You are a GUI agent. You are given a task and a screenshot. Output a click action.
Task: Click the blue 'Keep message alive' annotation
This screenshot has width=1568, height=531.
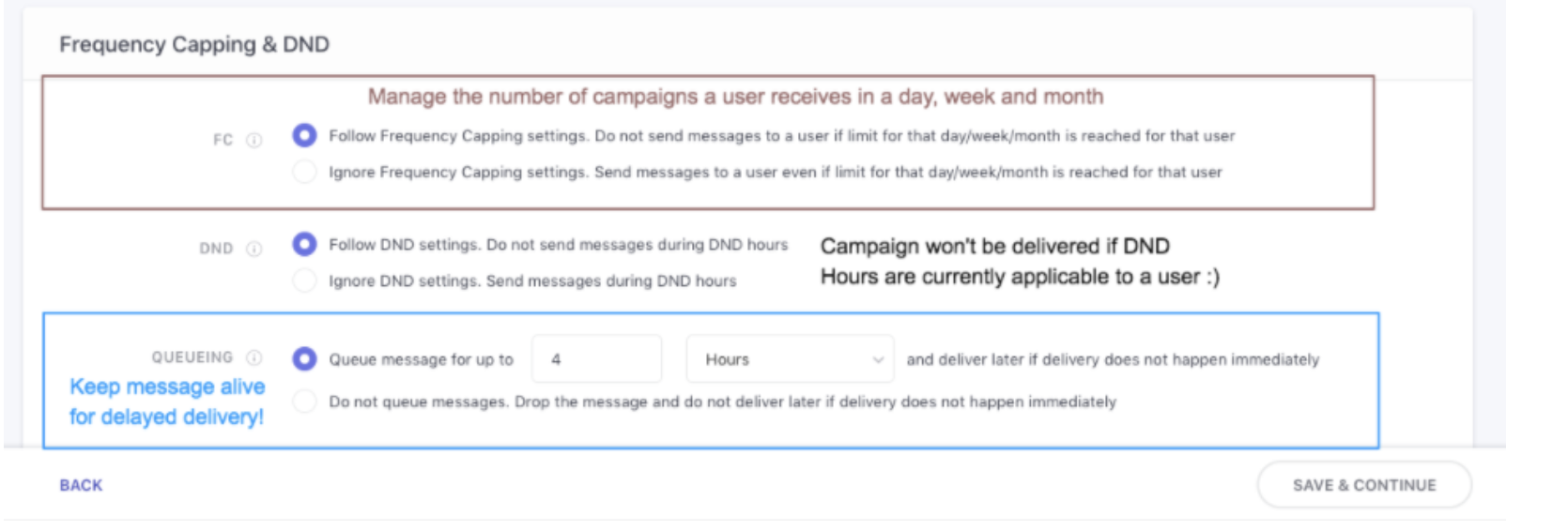(167, 402)
